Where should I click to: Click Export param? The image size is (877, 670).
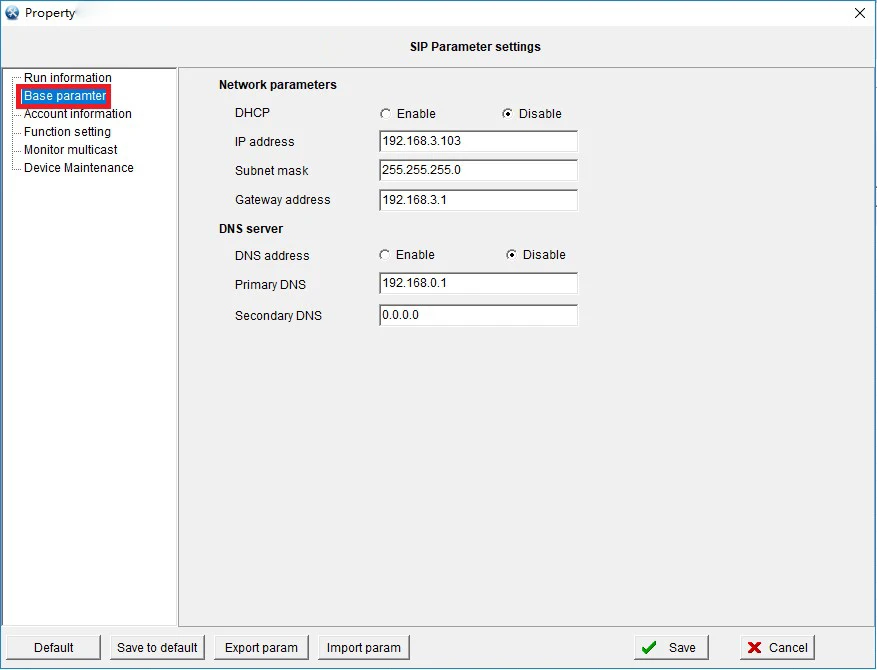[261, 647]
